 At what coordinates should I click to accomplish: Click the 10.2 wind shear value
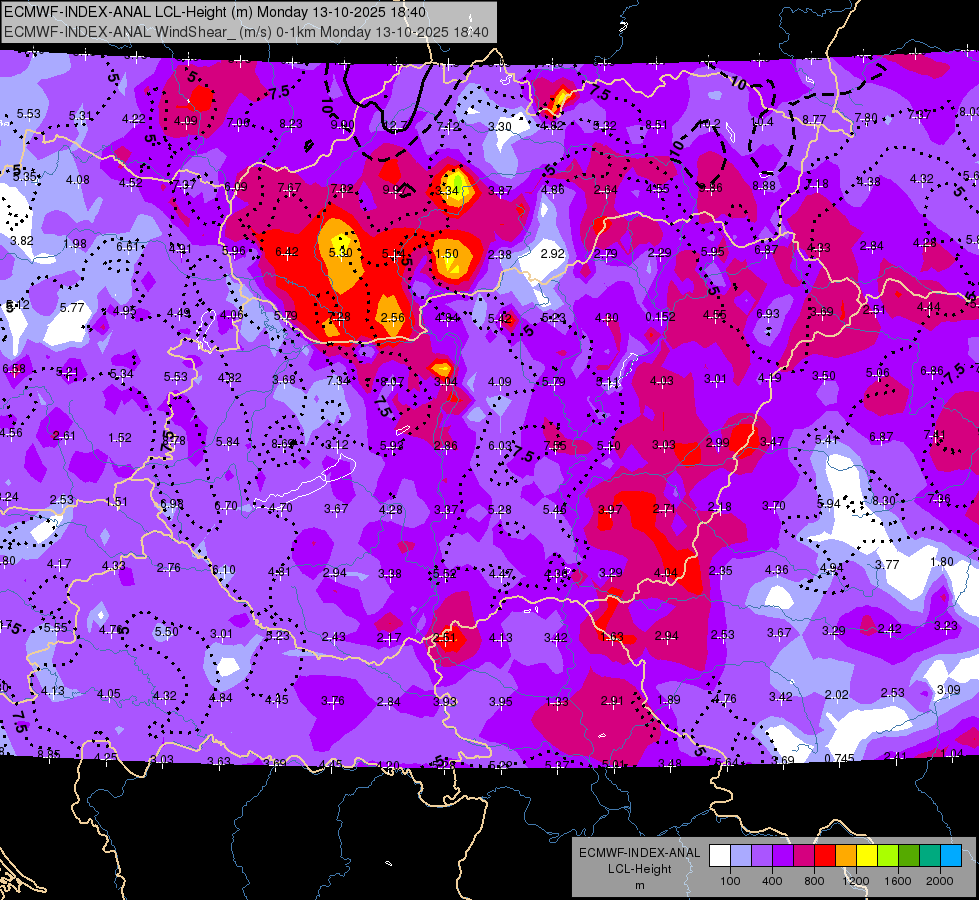pos(709,124)
